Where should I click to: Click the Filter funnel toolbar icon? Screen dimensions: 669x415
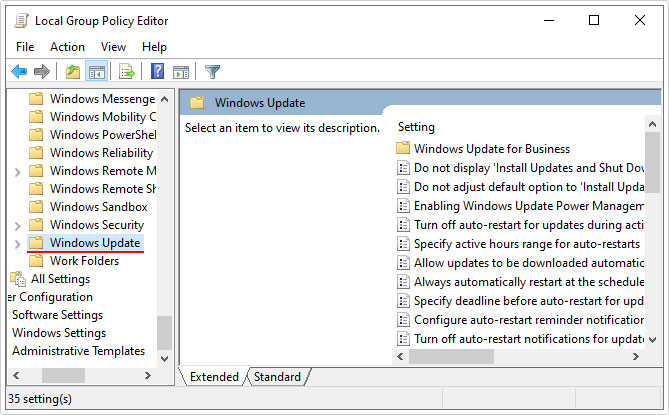pyautogui.click(x=212, y=72)
